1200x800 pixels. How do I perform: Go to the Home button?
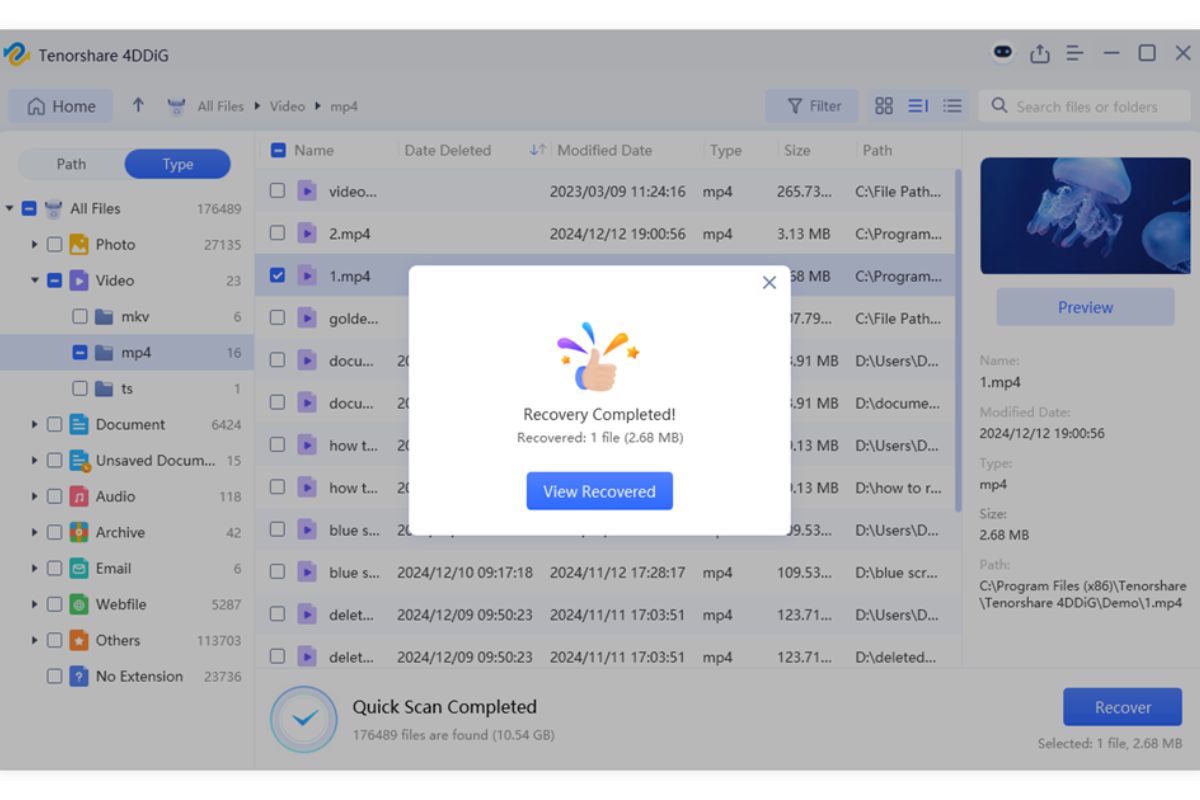coord(62,106)
